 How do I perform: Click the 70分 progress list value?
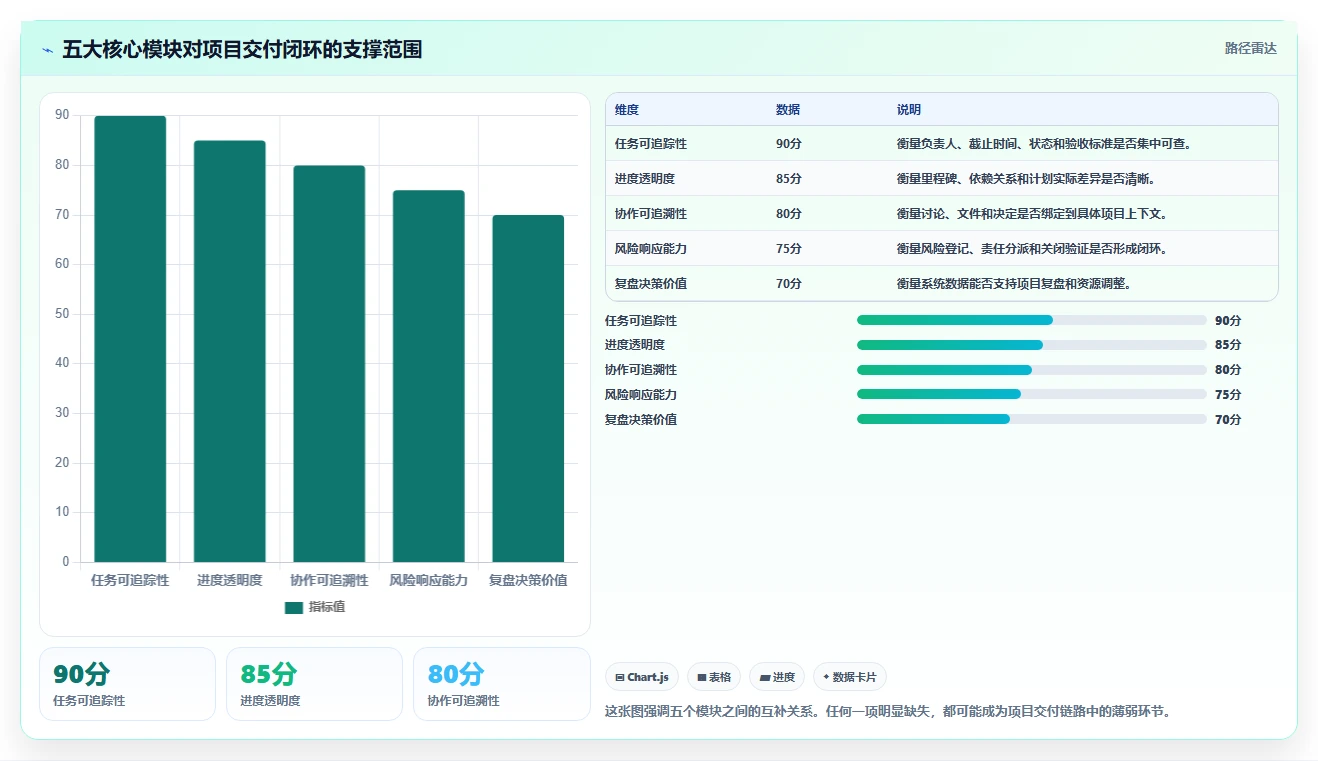point(1228,420)
